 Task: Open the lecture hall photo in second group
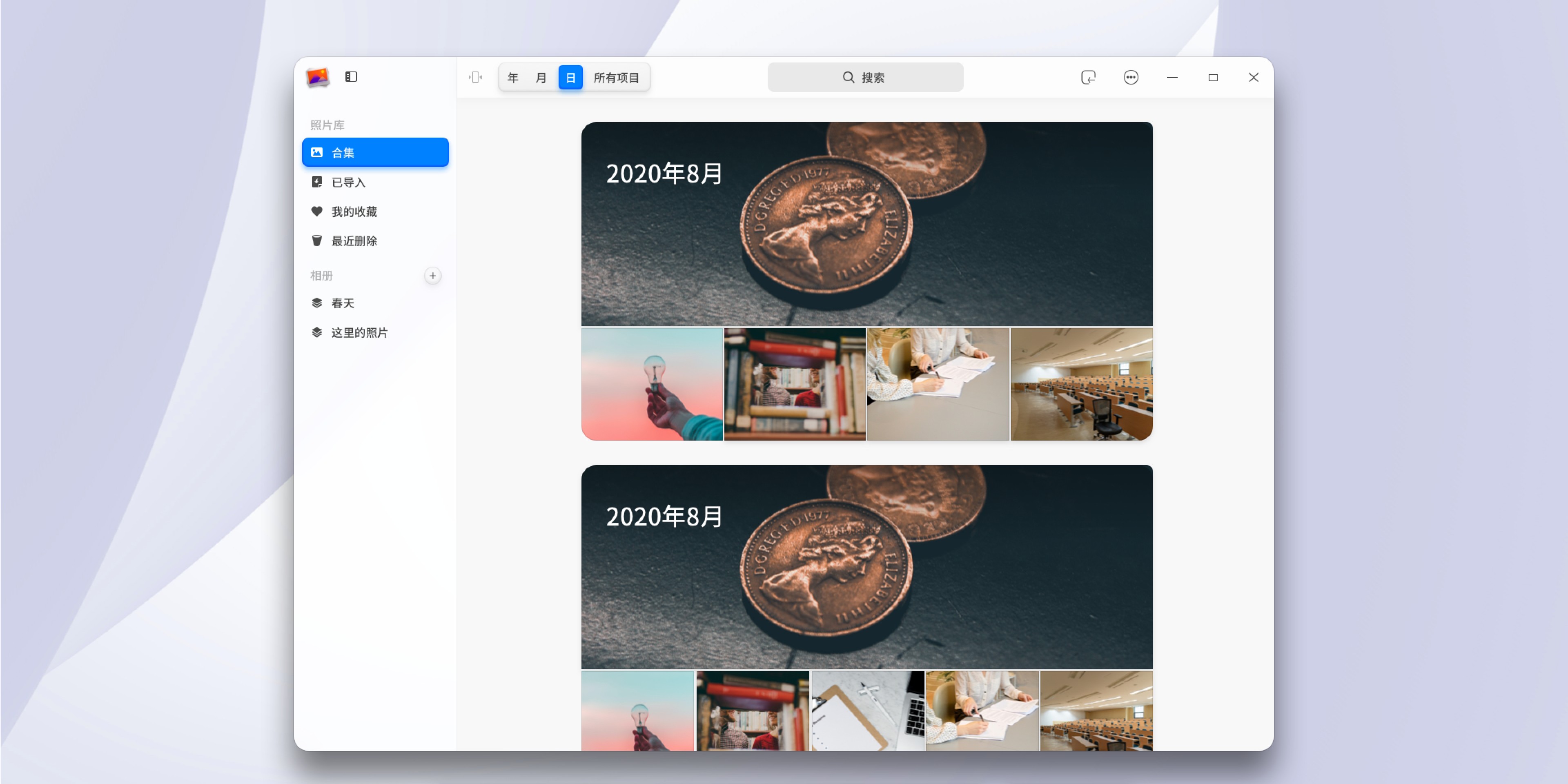coord(1096,710)
